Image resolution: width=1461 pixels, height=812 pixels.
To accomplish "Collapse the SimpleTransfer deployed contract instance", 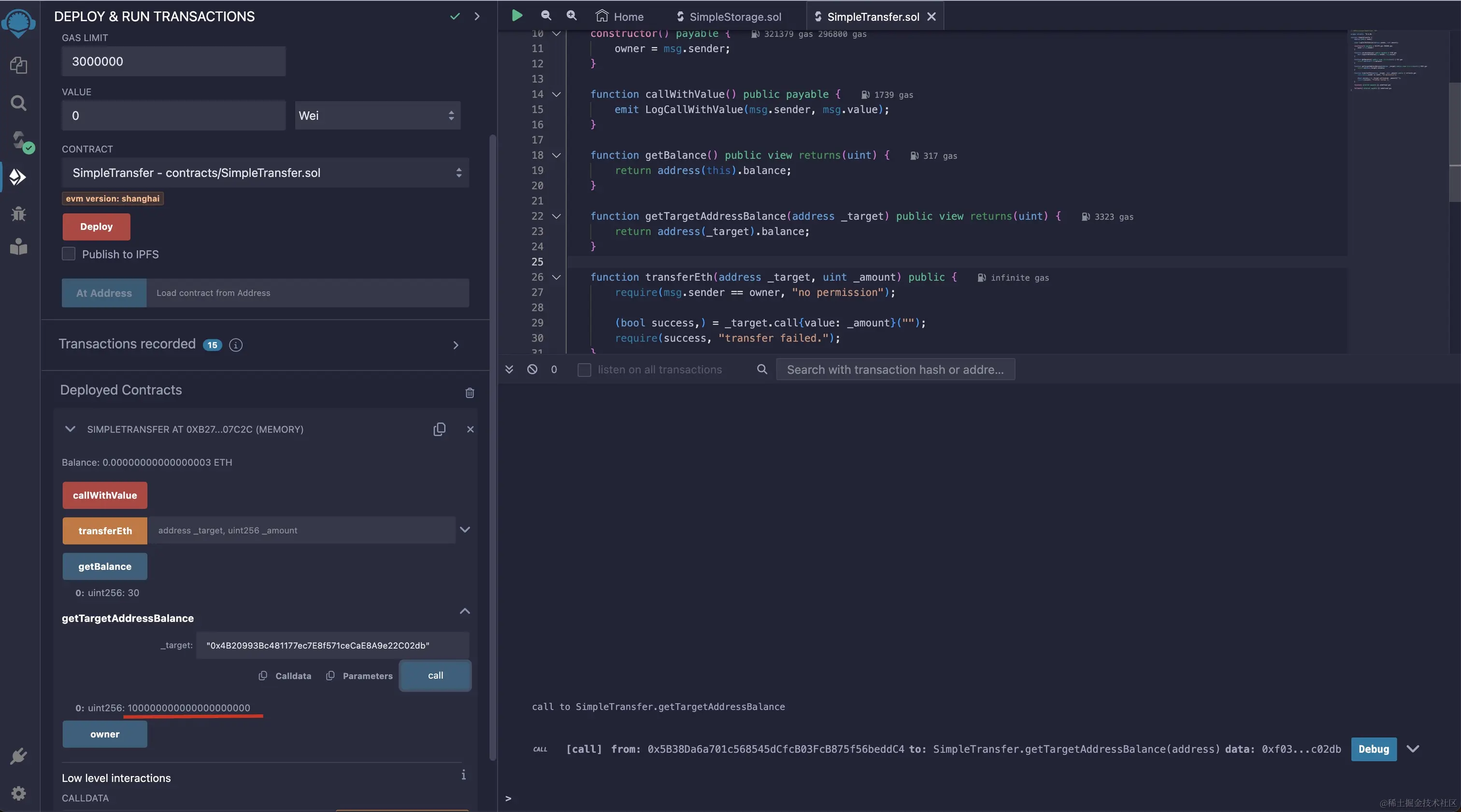I will pyautogui.click(x=71, y=429).
